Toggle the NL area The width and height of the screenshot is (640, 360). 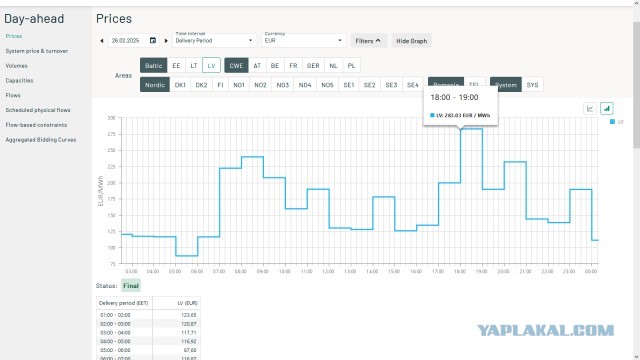pyautogui.click(x=333, y=65)
